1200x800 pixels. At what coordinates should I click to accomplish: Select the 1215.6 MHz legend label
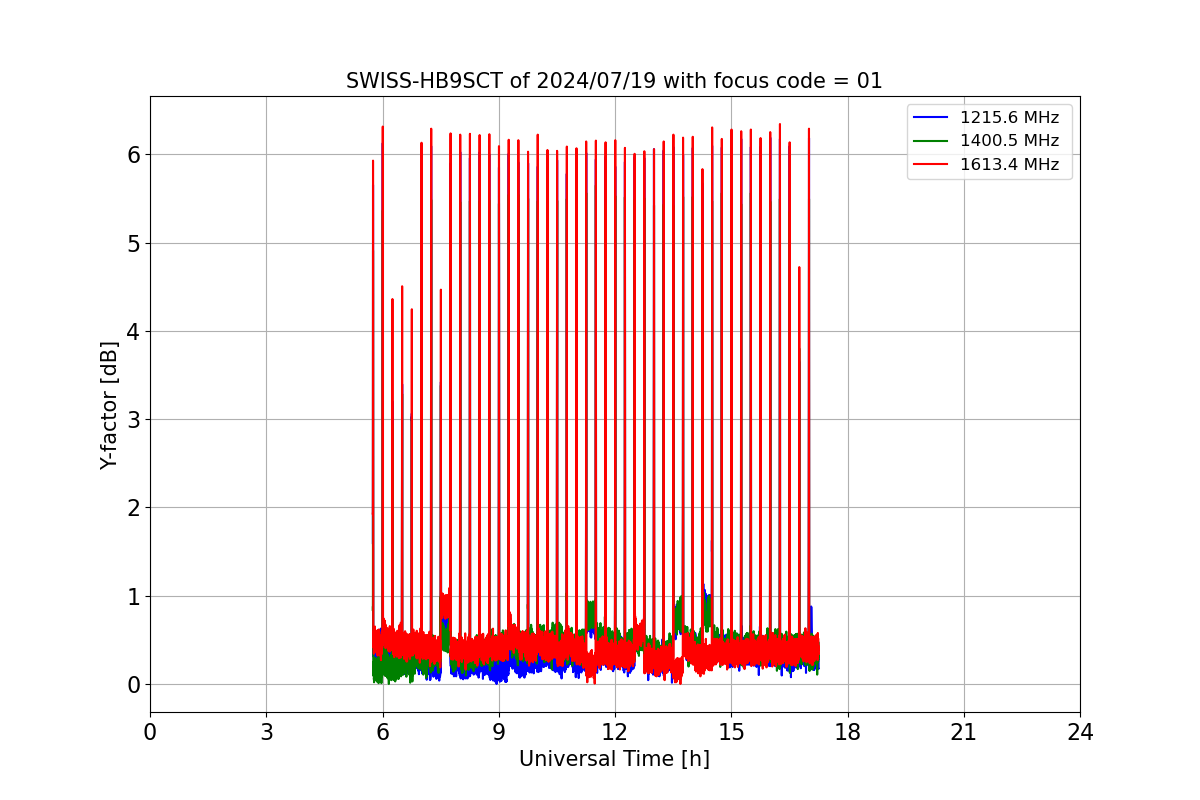[x=1009, y=118]
